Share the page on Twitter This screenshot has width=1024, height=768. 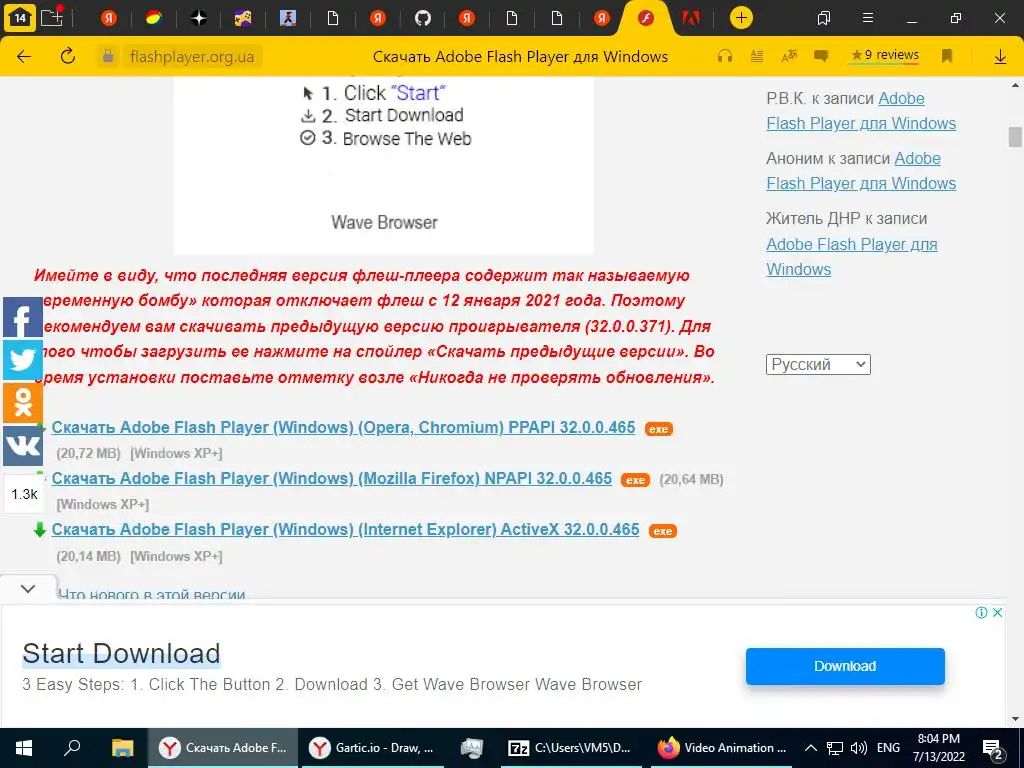pyautogui.click(x=23, y=360)
